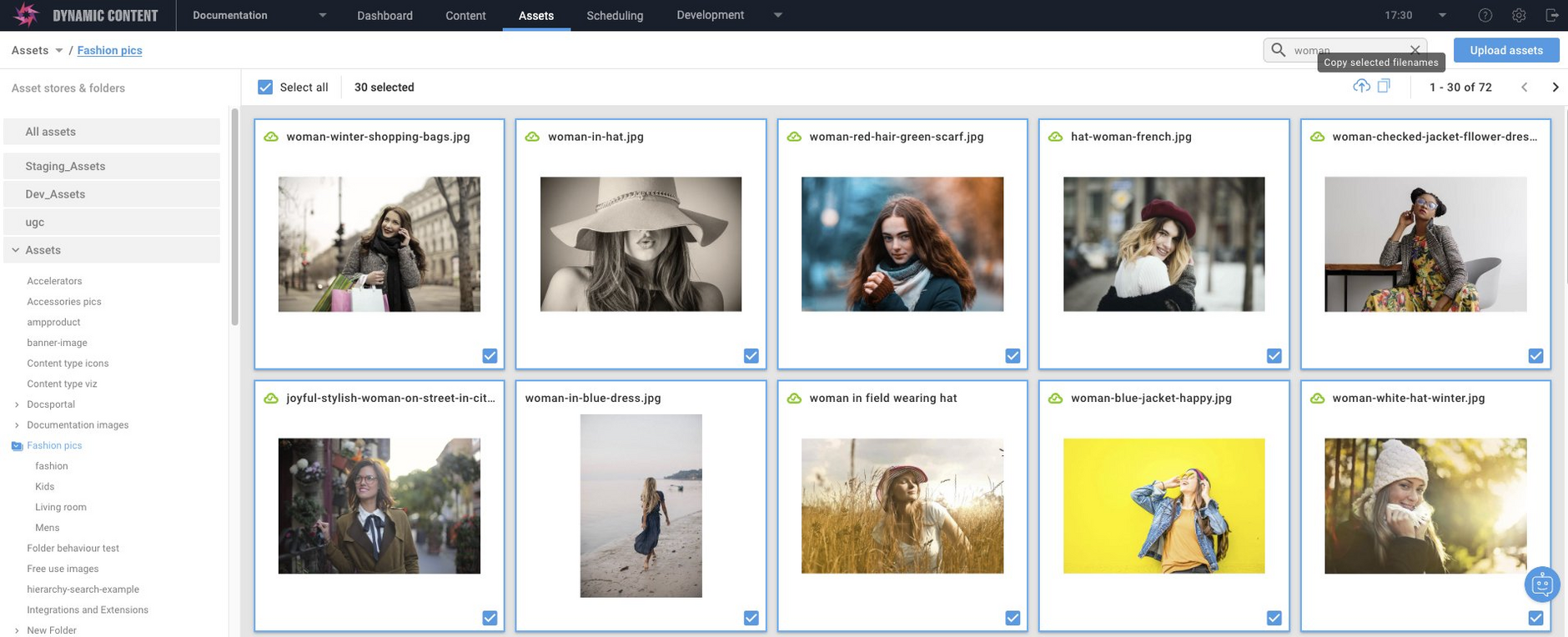Expand the Documentation images folder

[x=17, y=425]
